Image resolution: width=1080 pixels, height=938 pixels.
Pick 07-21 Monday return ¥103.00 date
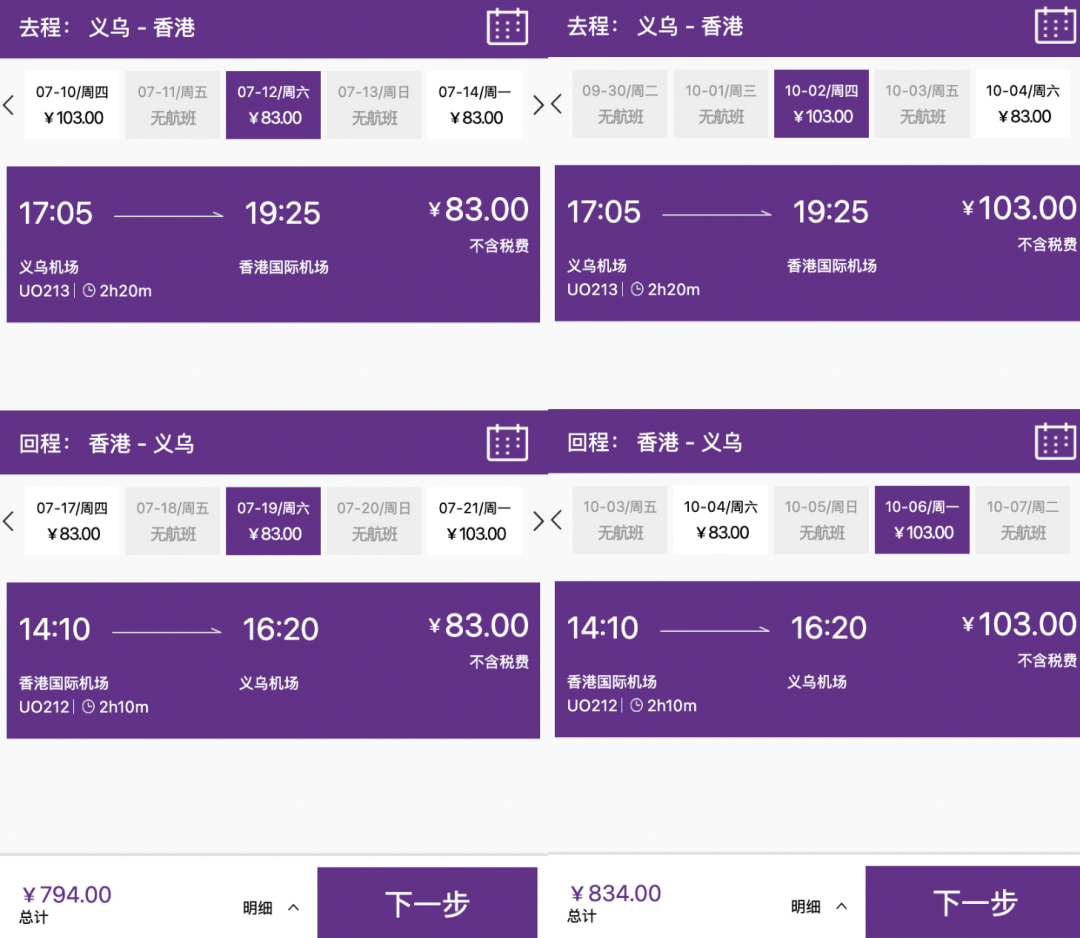point(475,521)
